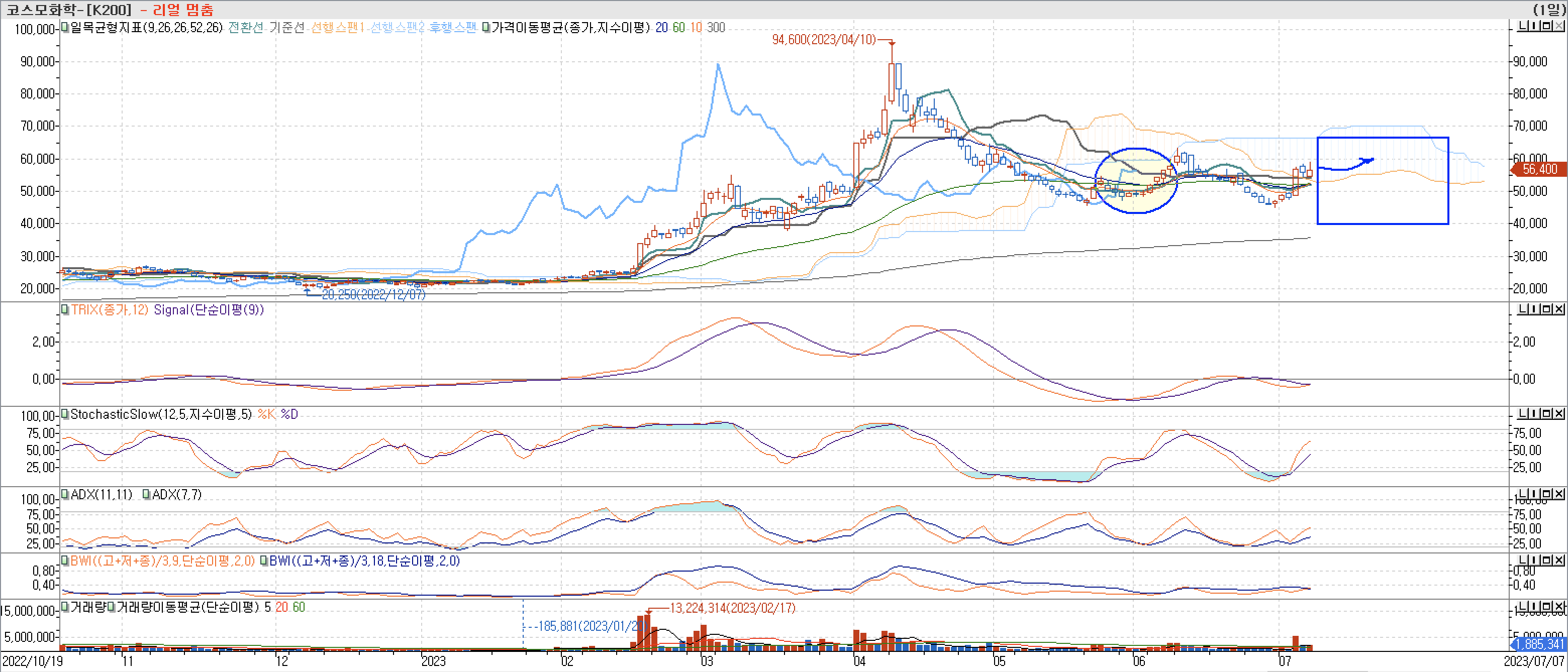Click the L-shaped icon in the main price pane
The width and height of the screenshot is (1568, 672).
[1523, 26]
